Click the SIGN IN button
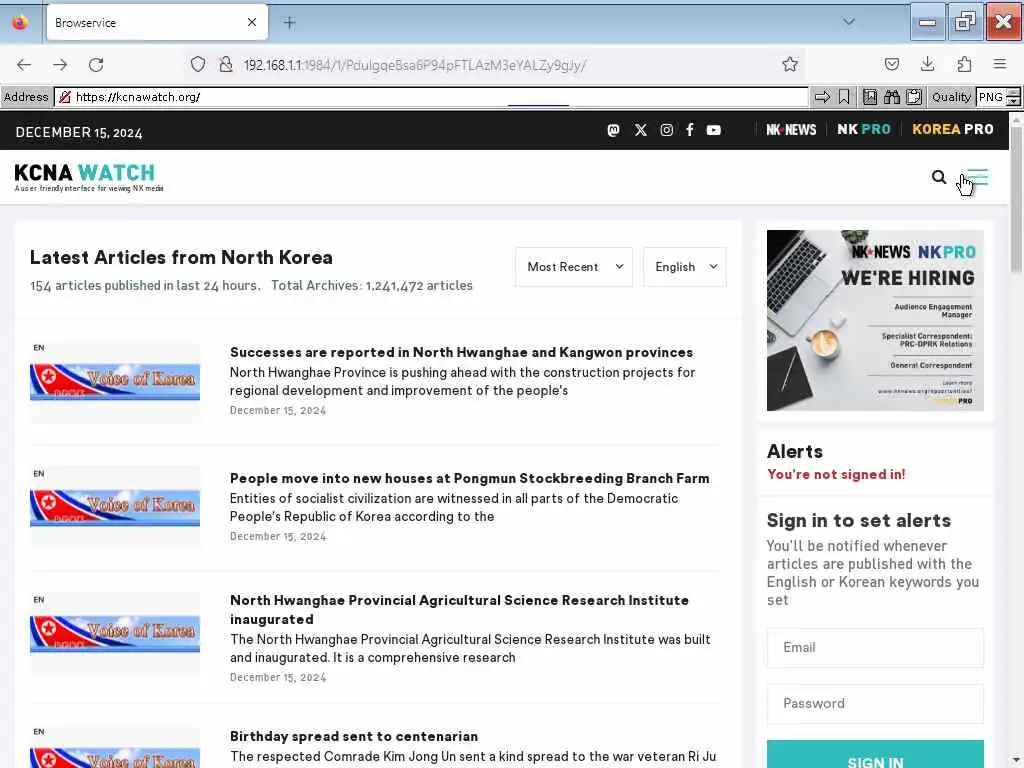This screenshot has height=768, width=1024. (x=875, y=755)
